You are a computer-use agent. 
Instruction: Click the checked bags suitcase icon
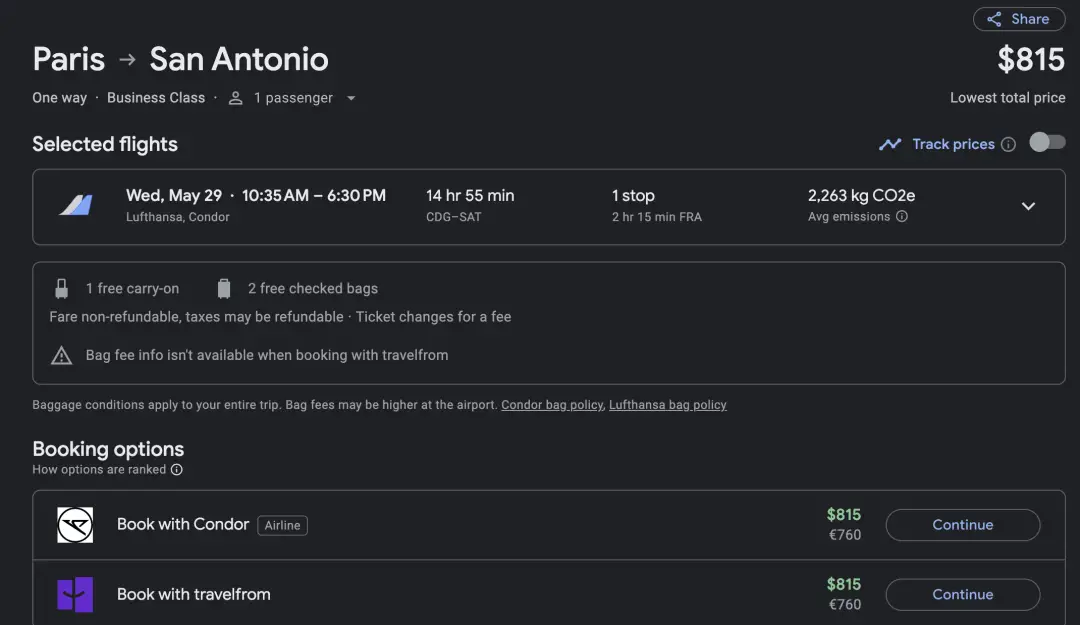(x=224, y=289)
